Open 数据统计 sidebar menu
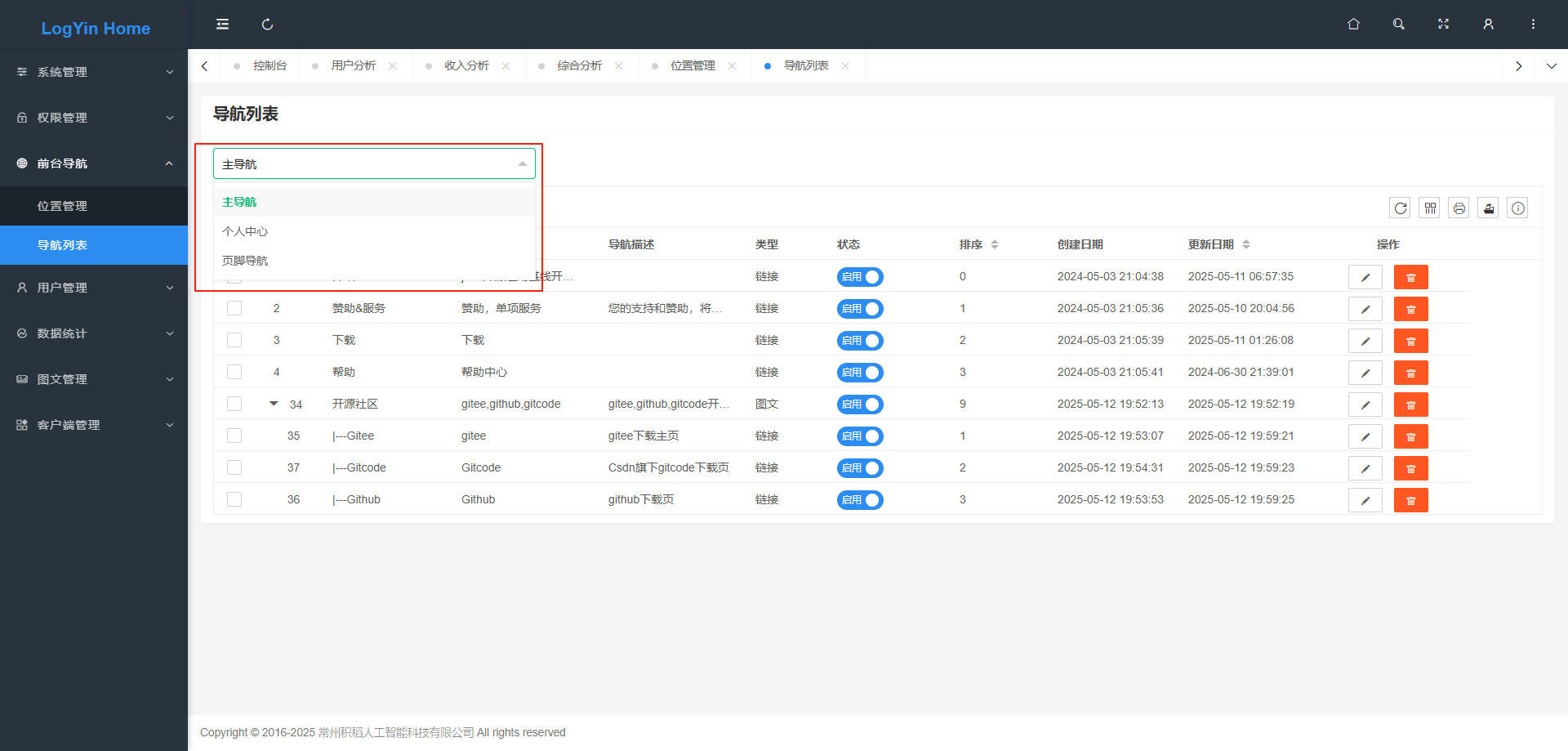Screen dimensions: 1568x751 94,333
